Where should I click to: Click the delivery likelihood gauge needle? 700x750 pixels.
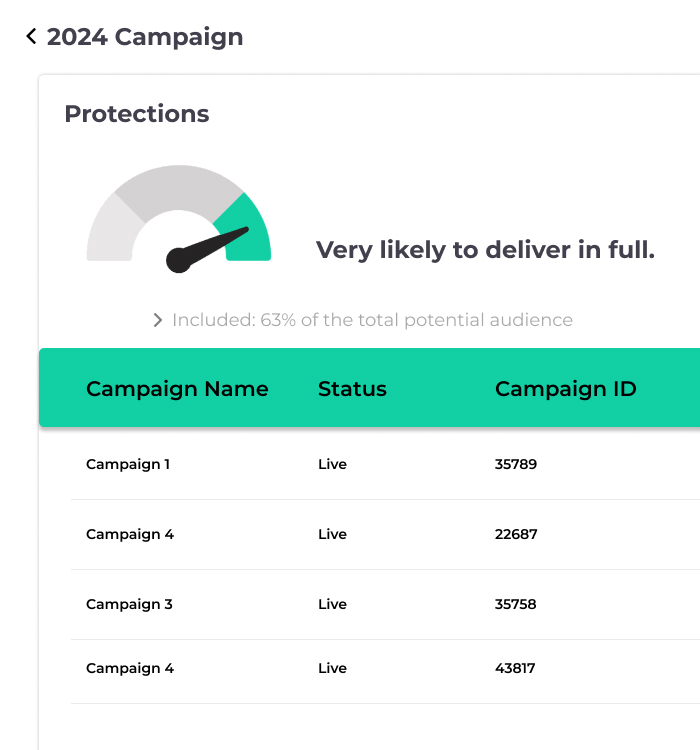coord(207,250)
